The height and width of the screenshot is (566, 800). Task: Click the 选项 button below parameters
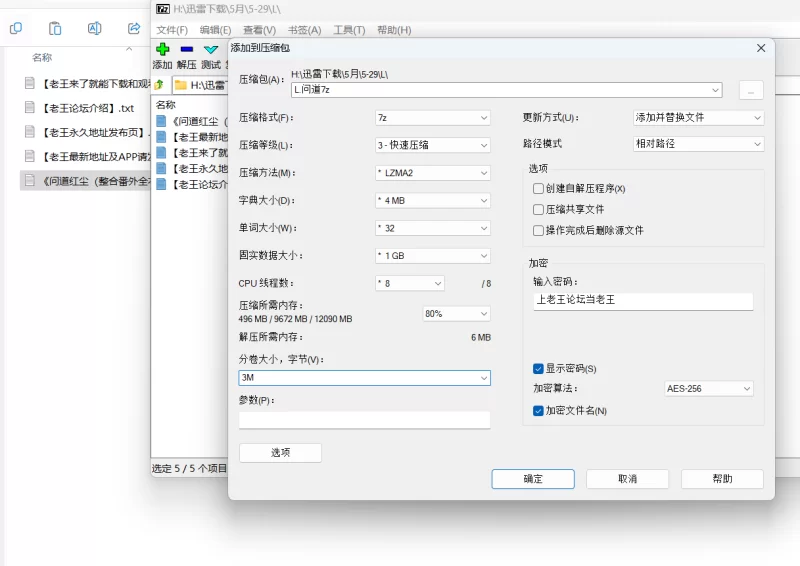point(280,453)
